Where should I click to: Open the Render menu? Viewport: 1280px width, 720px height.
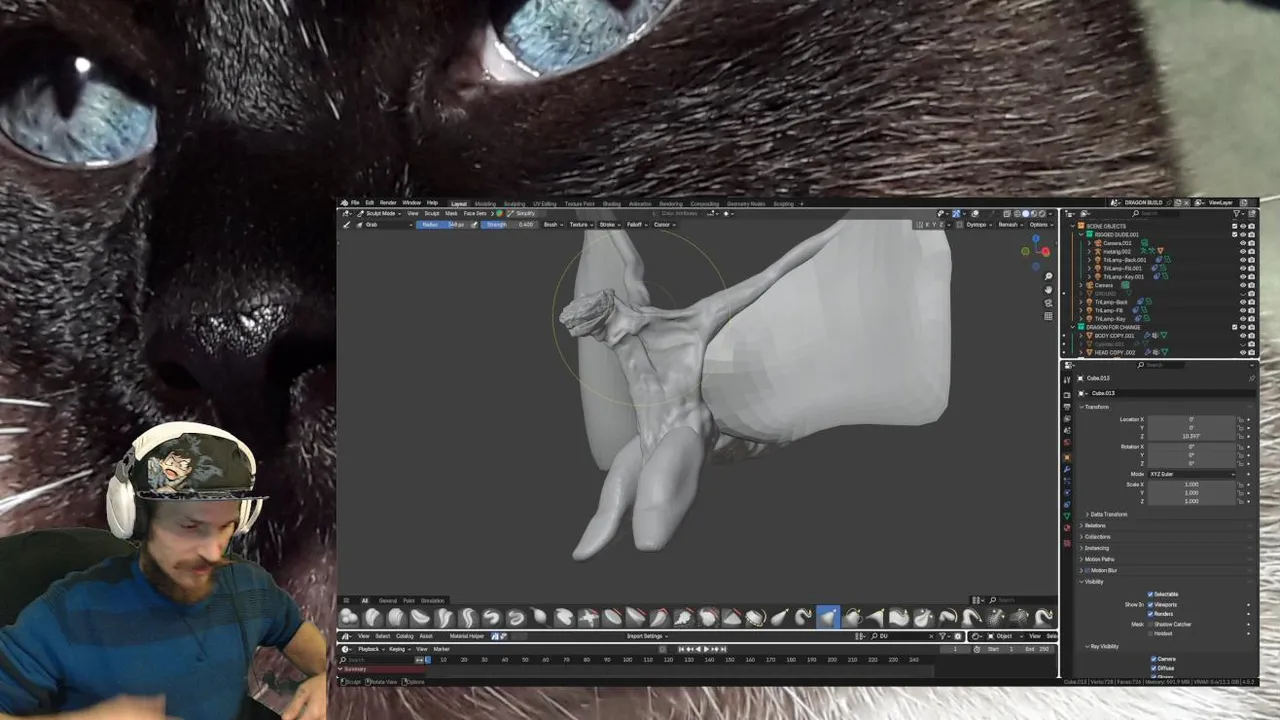point(388,203)
